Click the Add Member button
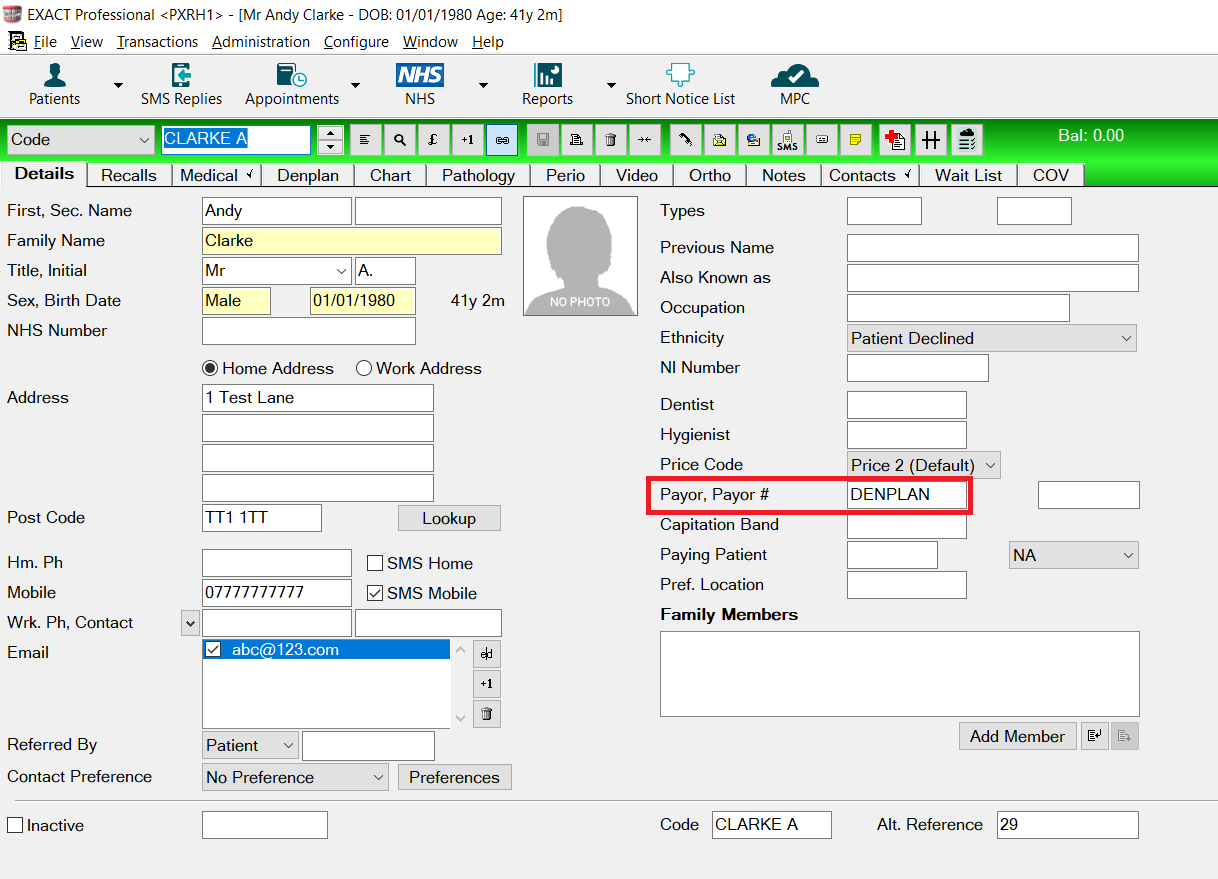Screen dimensions: 1218x879 pos(1017,736)
